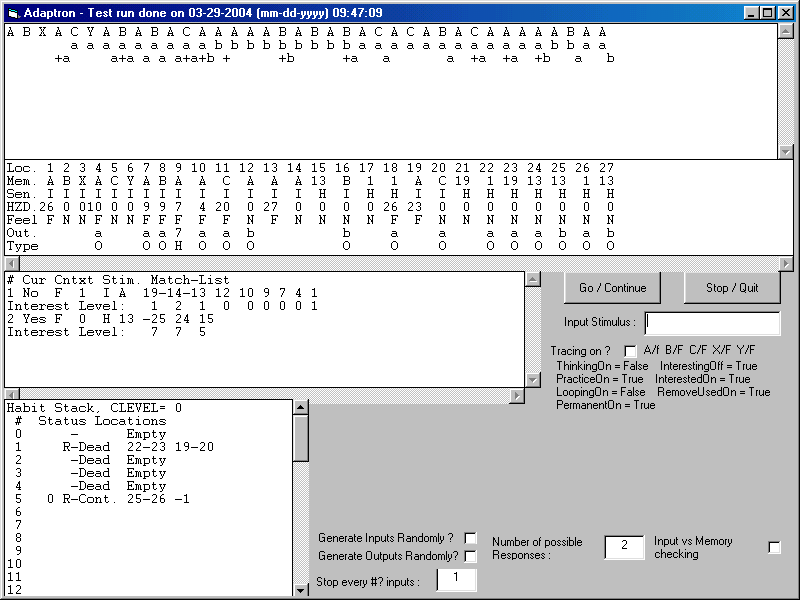Minimize the Adaptron window
Viewport: 800px width, 600px height.
point(751,13)
